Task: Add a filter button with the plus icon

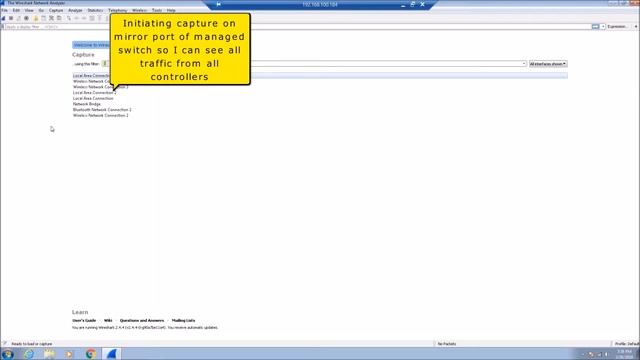Action: click(x=636, y=27)
